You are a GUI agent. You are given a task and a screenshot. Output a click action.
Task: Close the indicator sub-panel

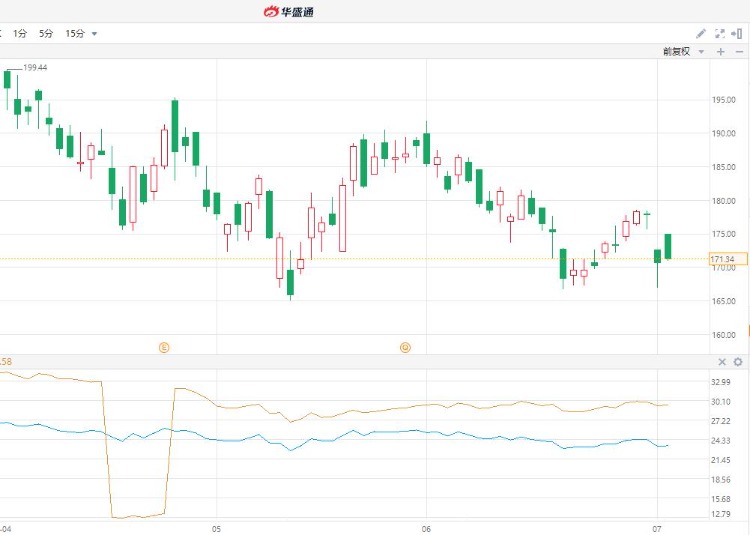pyautogui.click(x=722, y=362)
